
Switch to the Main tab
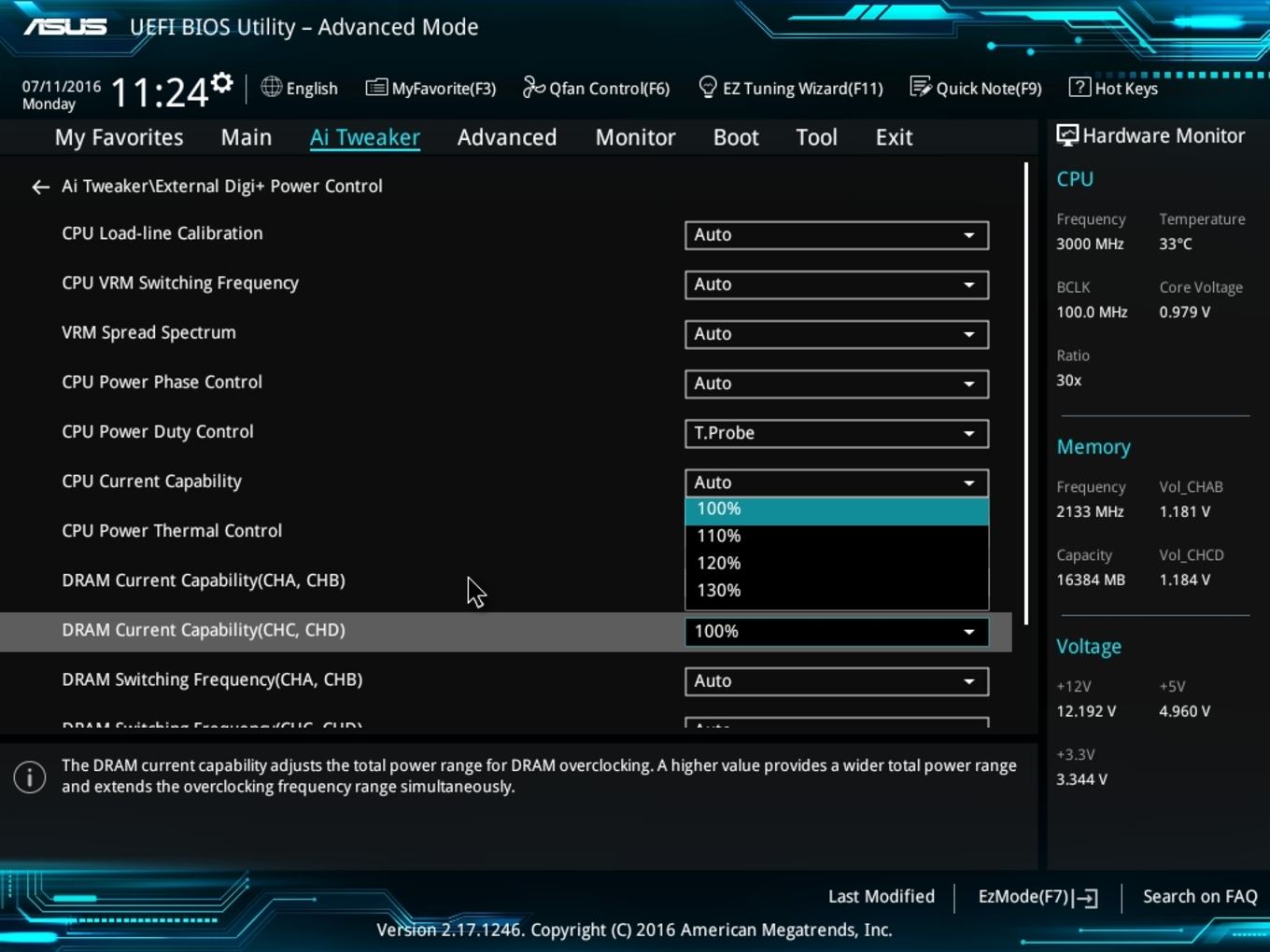click(247, 137)
